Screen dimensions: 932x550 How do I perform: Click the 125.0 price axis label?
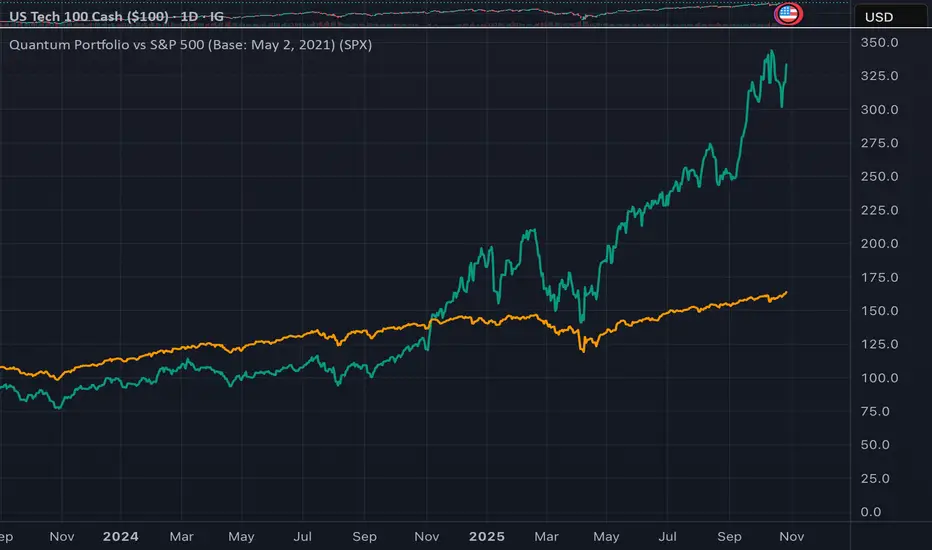coord(879,344)
